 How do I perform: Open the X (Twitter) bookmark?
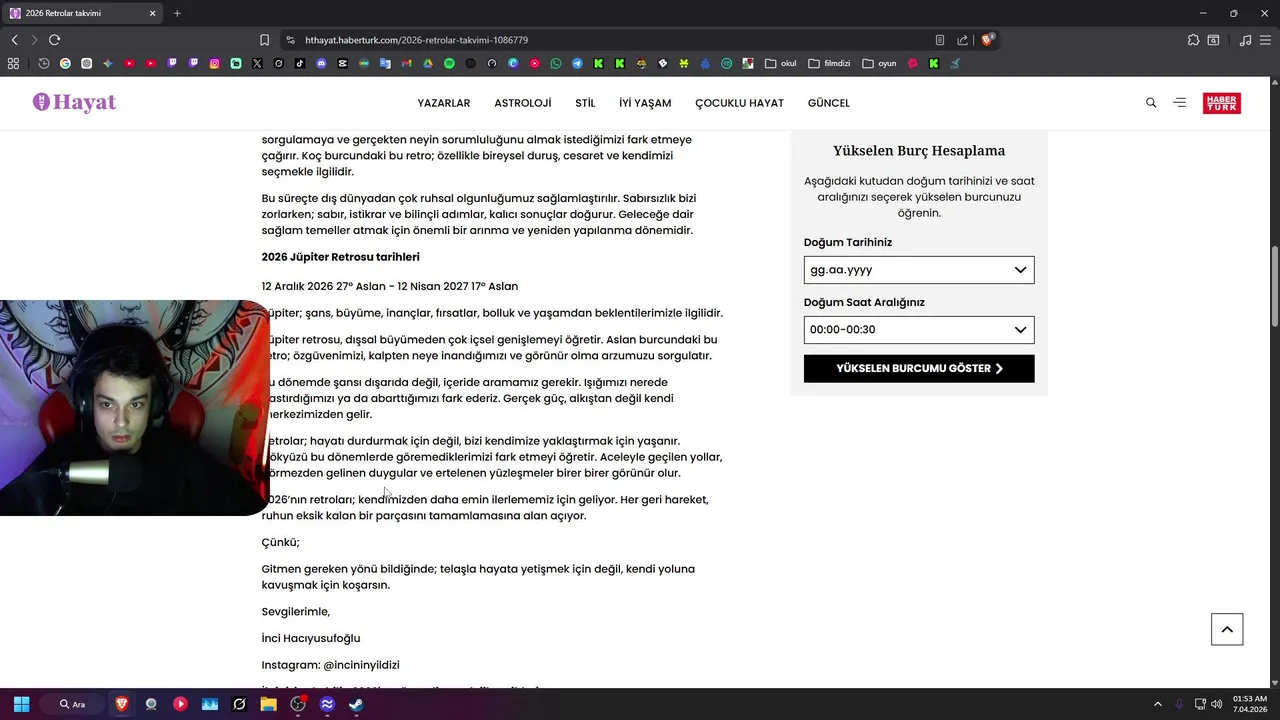coord(257,63)
